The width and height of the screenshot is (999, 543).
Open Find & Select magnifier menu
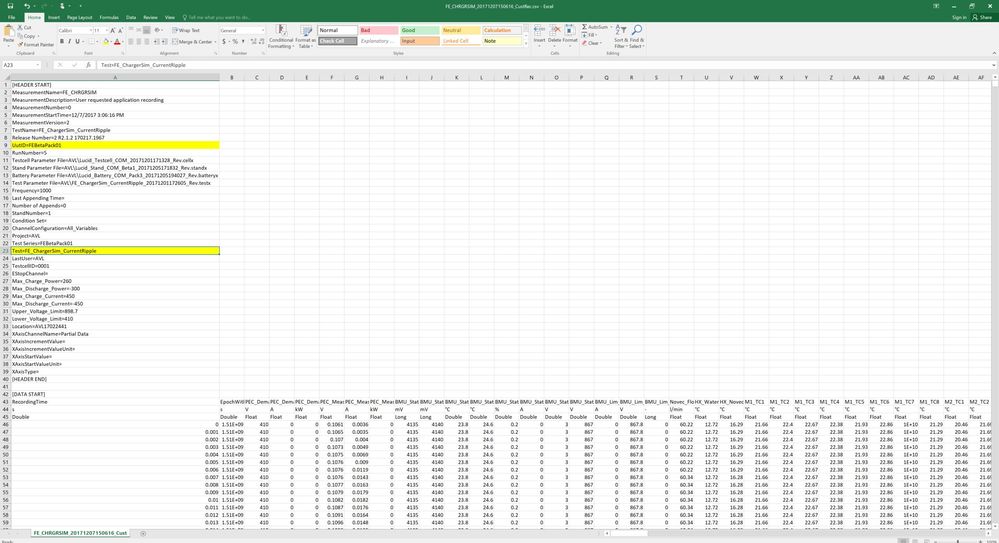[x=636, y=37]
